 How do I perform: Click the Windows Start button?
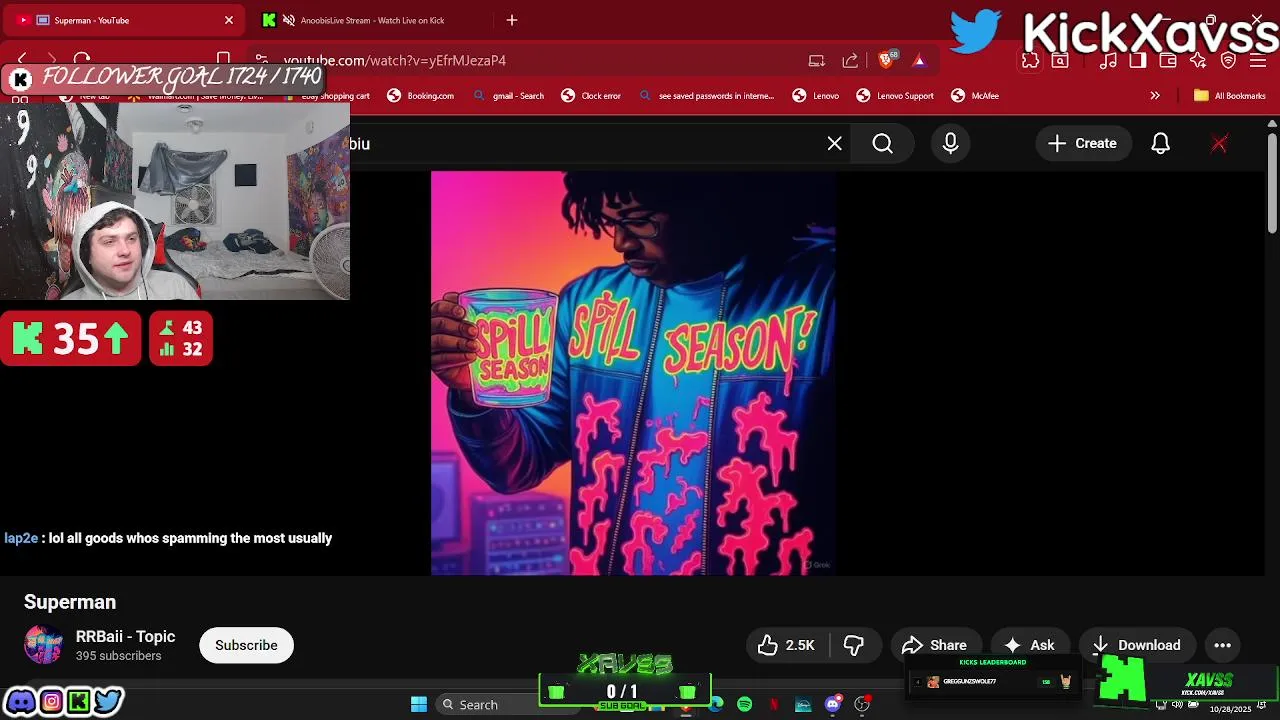(419, 705)
